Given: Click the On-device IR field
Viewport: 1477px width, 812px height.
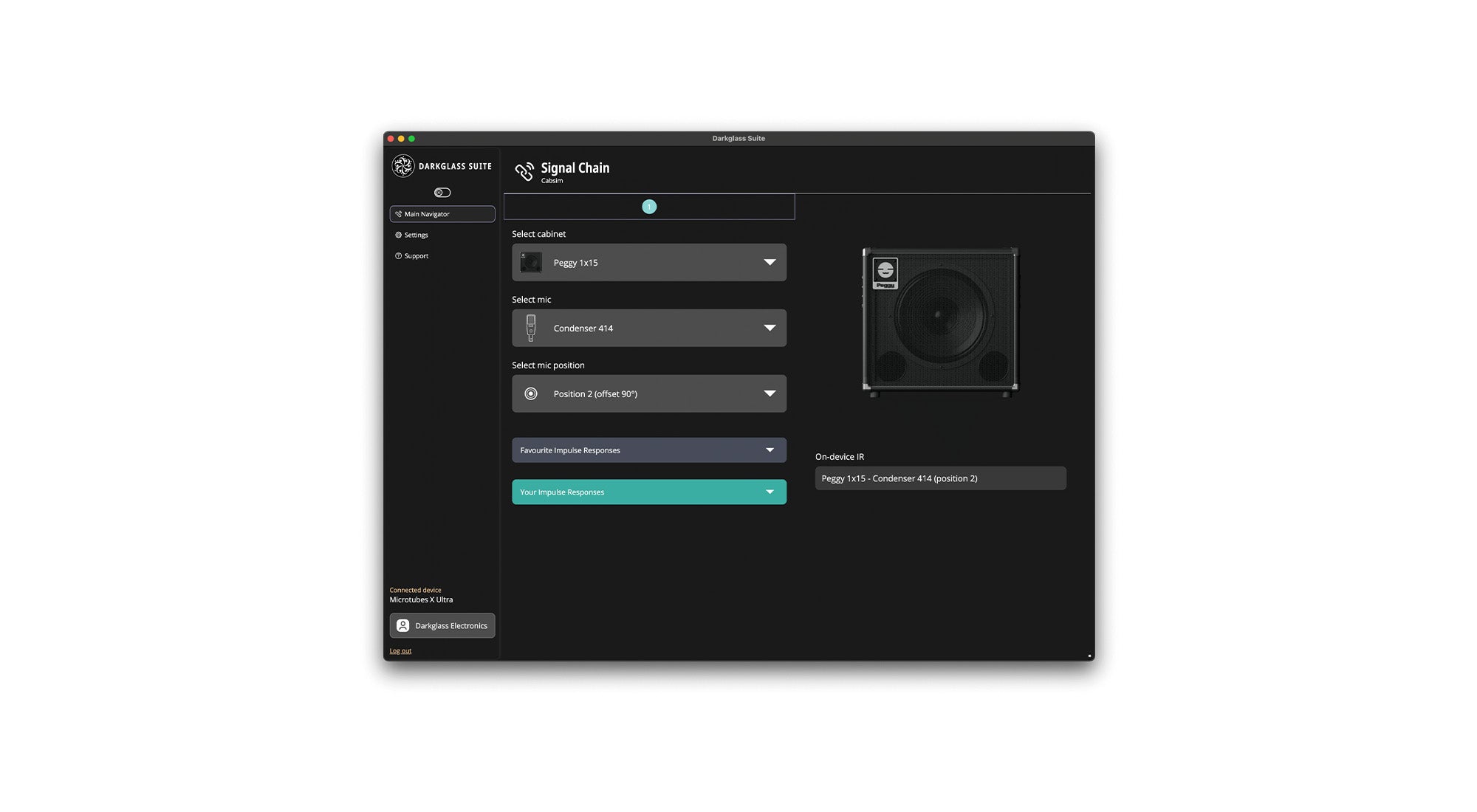Looking at the screenshot, I should 939,478.
